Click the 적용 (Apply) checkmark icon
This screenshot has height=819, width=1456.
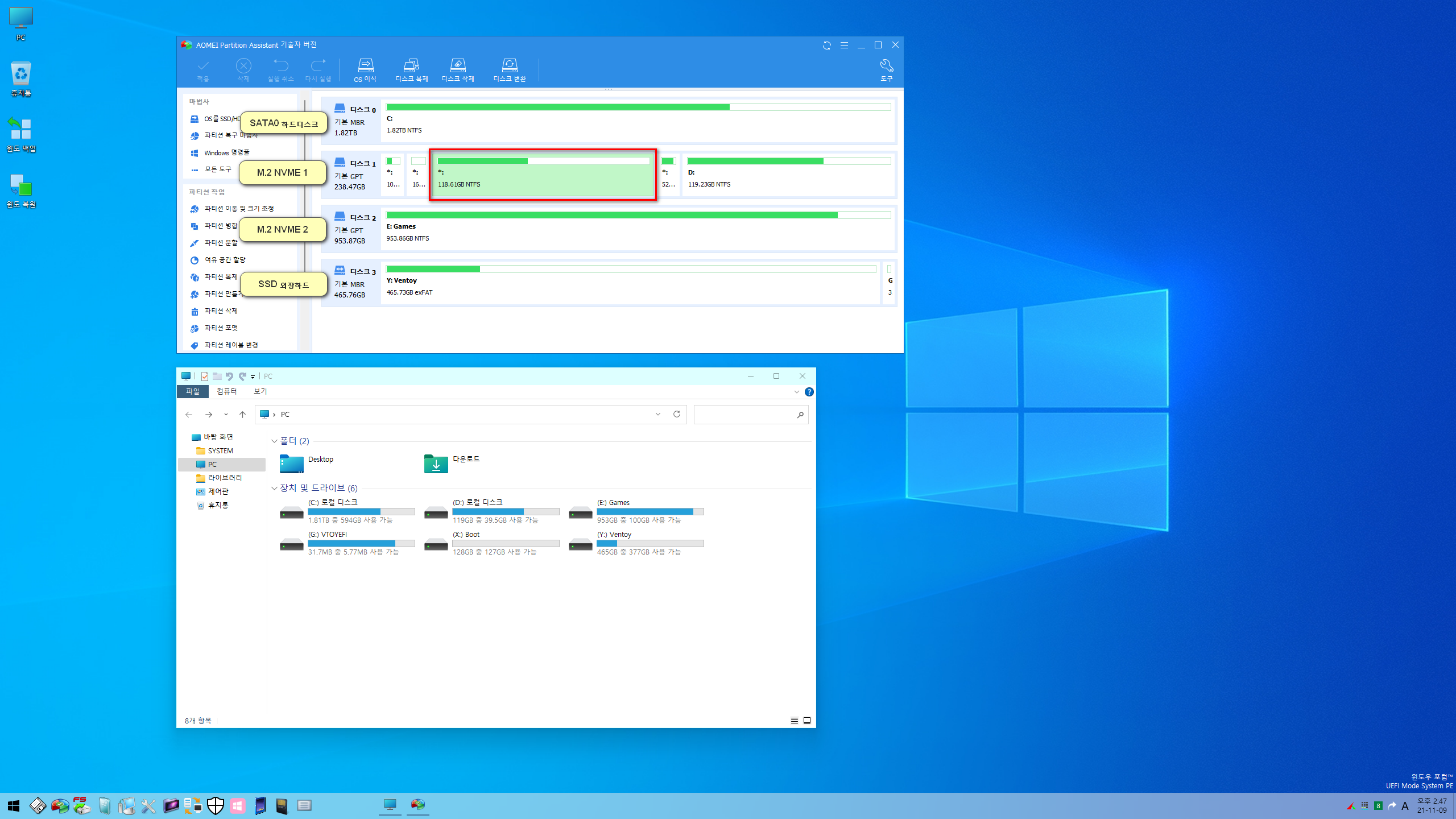pos(203,70)
